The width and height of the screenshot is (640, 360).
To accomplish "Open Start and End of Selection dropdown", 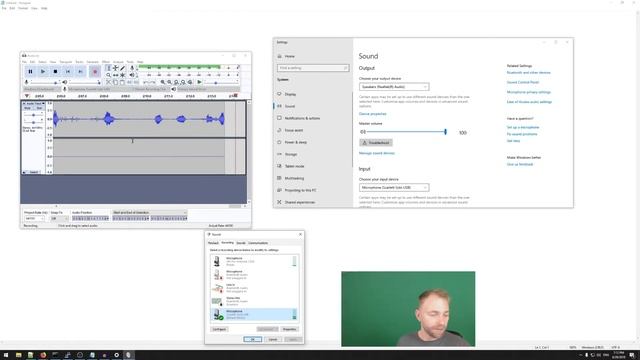I will 149,213.
